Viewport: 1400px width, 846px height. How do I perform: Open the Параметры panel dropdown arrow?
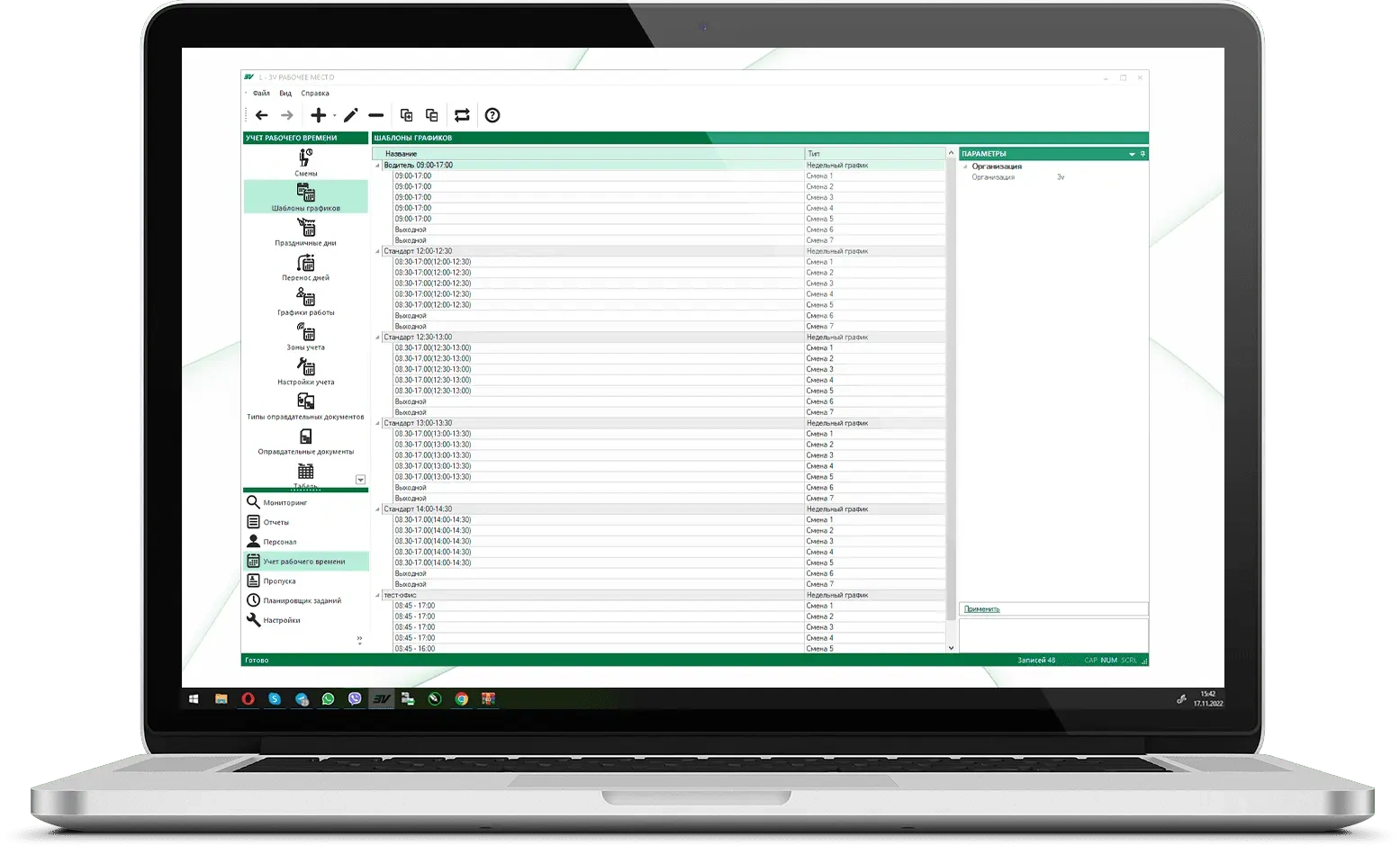coord(1132,155)
